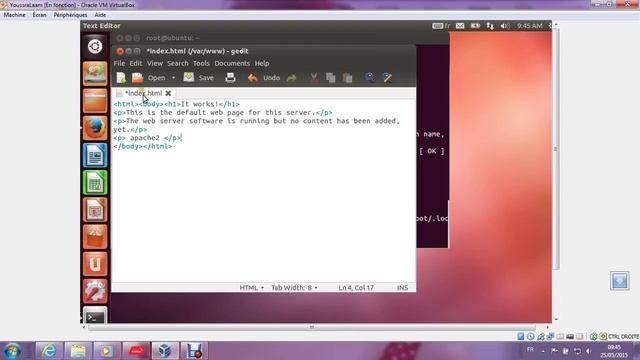Open gedit Documents menu
This screenshot has width=640, height=360.
[232, 63]
